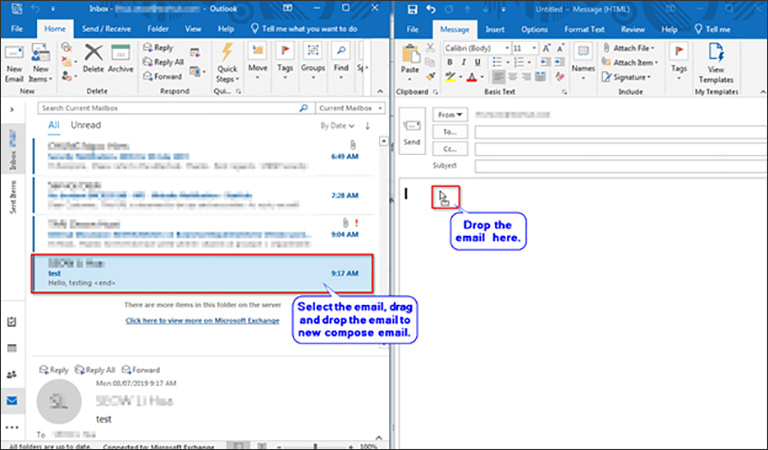This screenshot has width=768, height=450.
Task: Show All messages filter
Action: (53, 125)
